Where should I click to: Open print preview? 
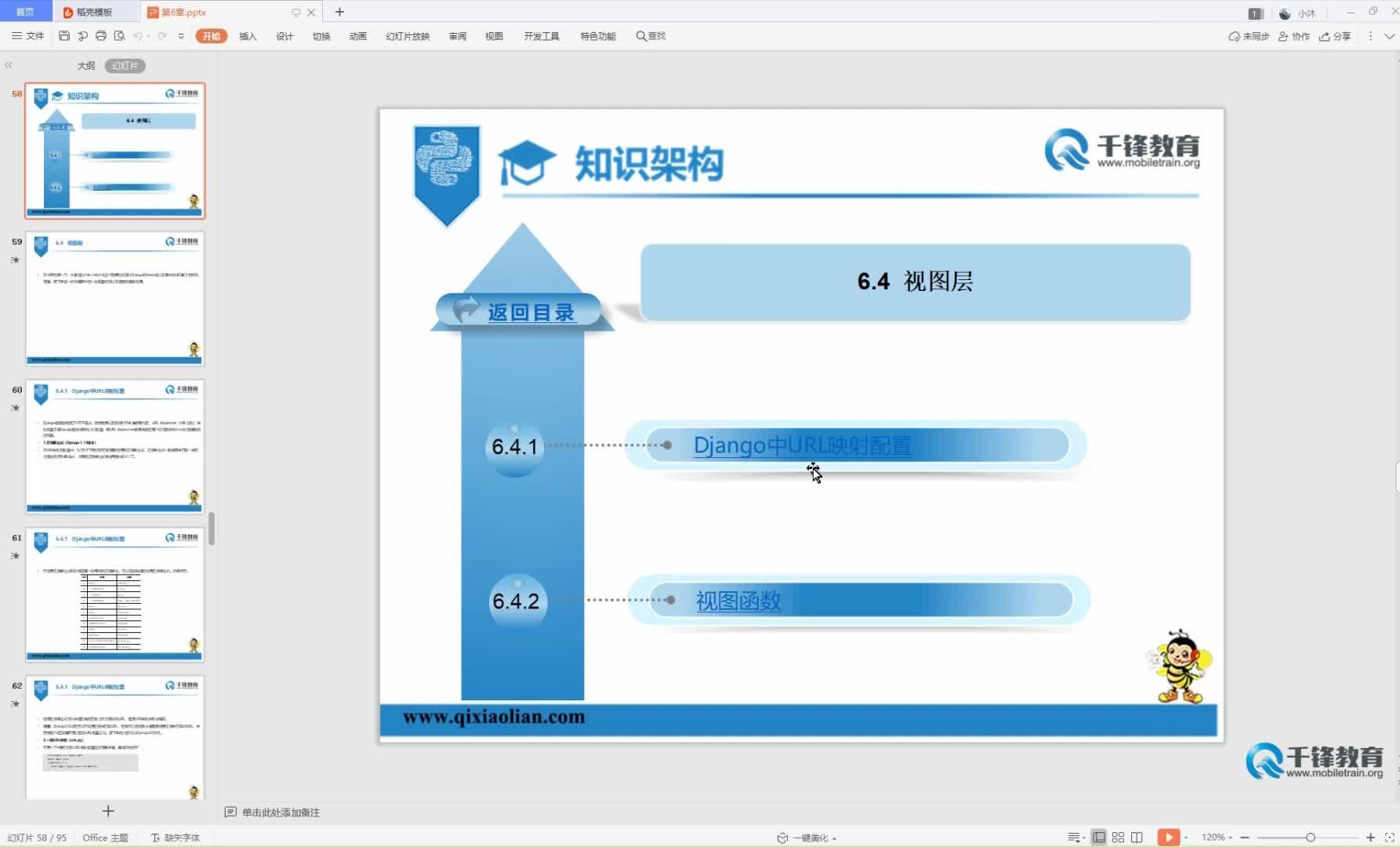119,35
